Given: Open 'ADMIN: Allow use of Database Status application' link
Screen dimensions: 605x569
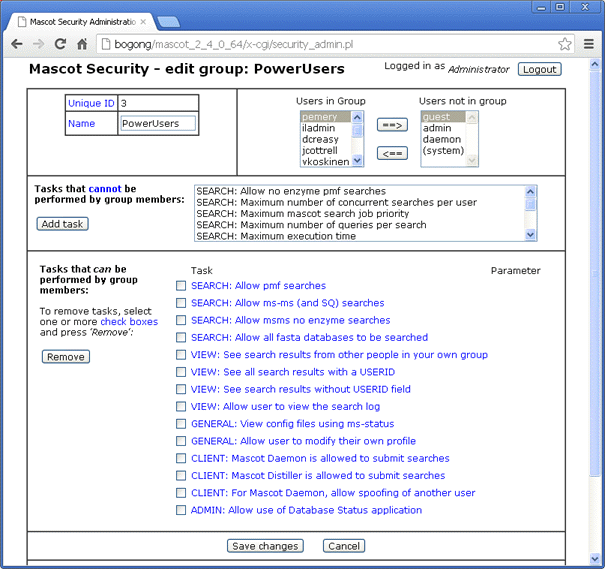Looking at the screenshot, I should coord(306,510).
